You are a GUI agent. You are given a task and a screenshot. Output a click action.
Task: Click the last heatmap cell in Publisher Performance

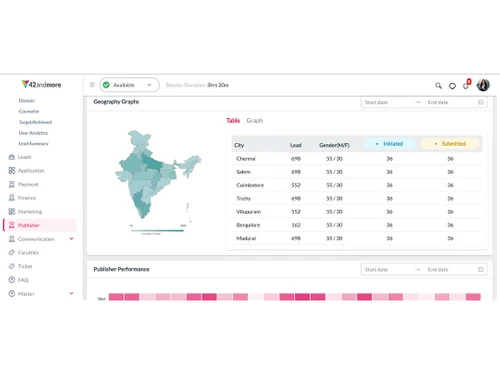(473, 297)
